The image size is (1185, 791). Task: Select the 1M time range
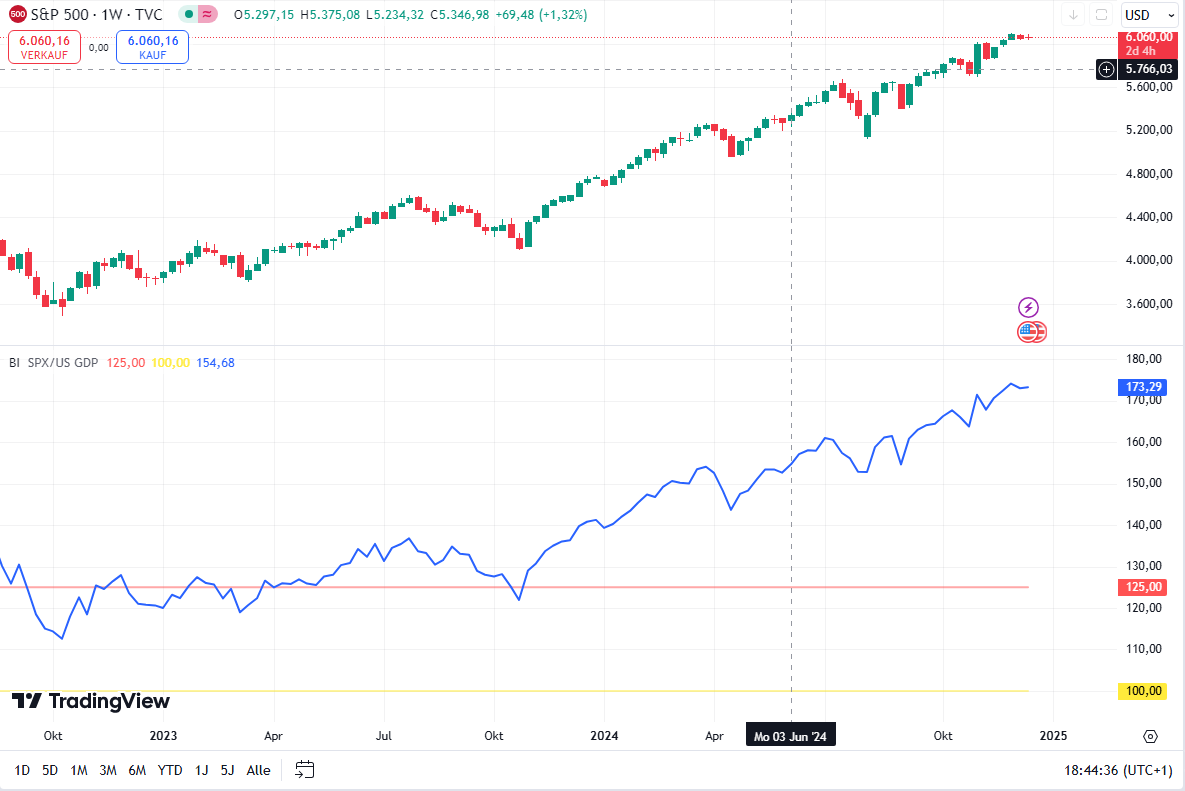coord(79,770)
